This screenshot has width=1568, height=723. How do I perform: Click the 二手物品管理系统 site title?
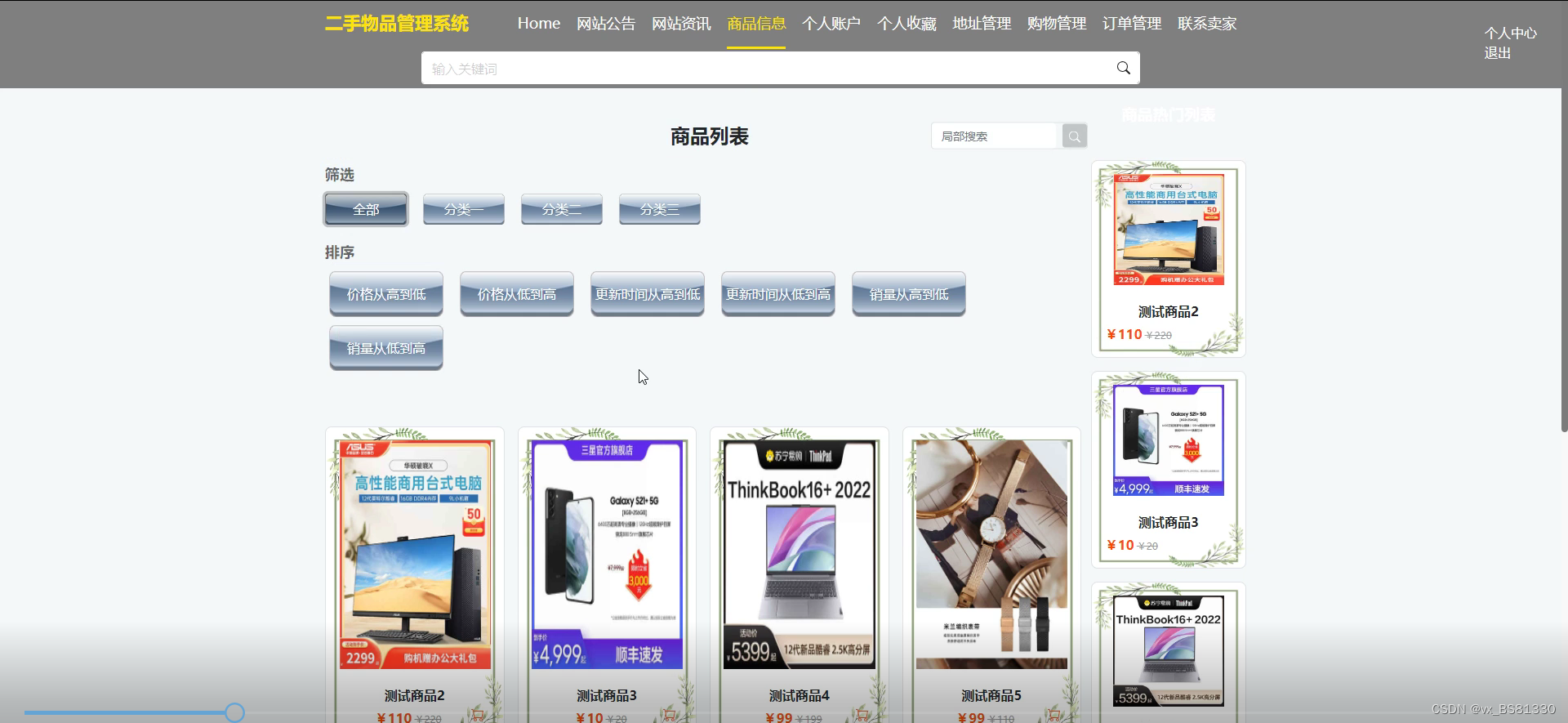click(x=397, y=24)
